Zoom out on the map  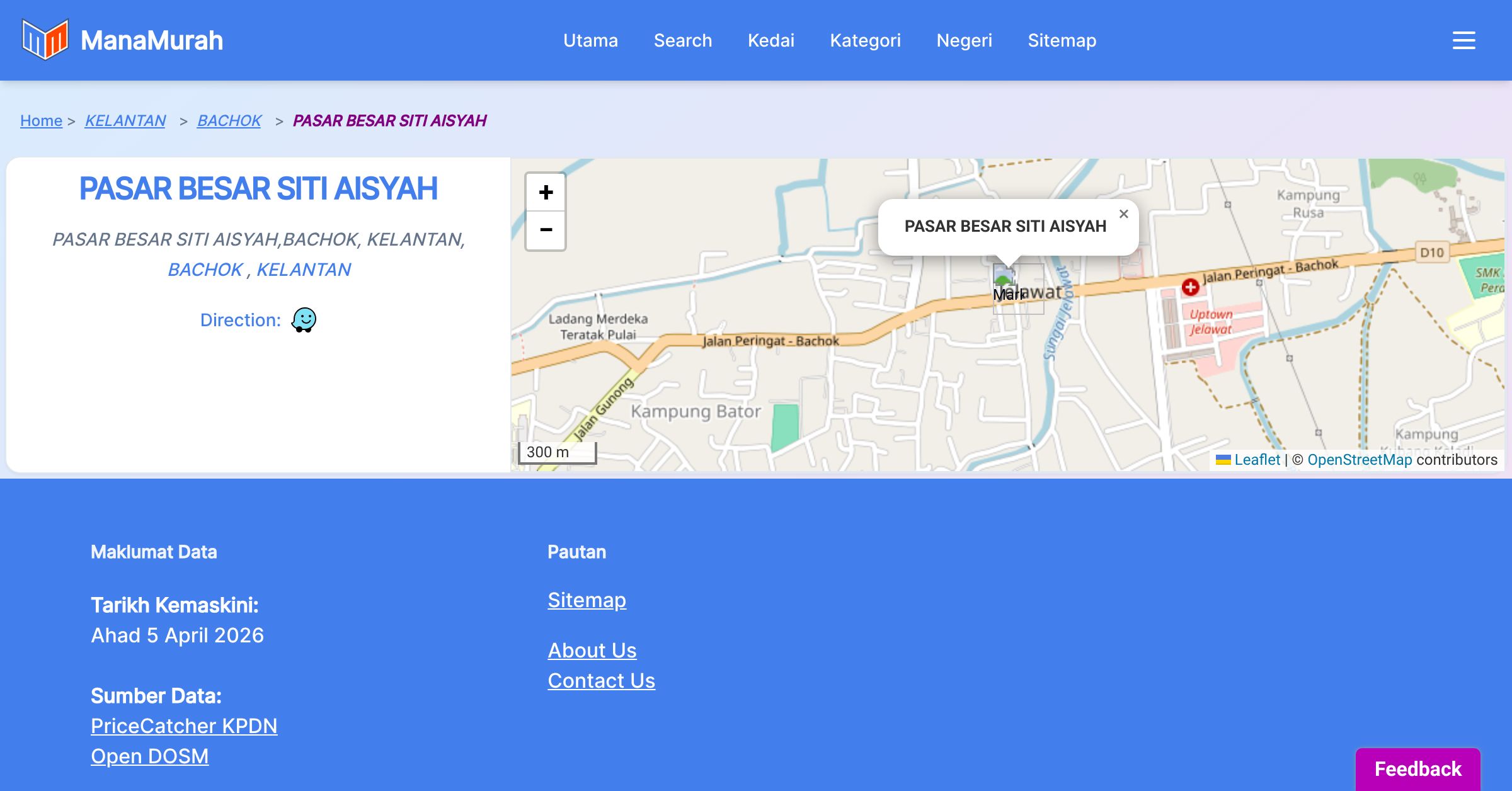click(546, 230)
